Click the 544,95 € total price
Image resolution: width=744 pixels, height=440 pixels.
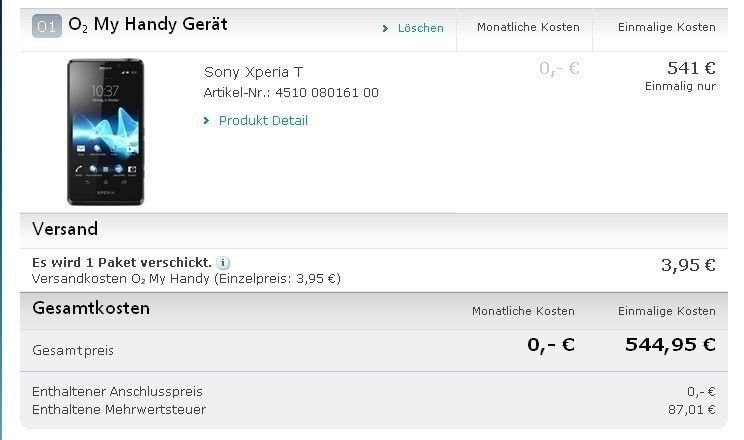[670, 345]
